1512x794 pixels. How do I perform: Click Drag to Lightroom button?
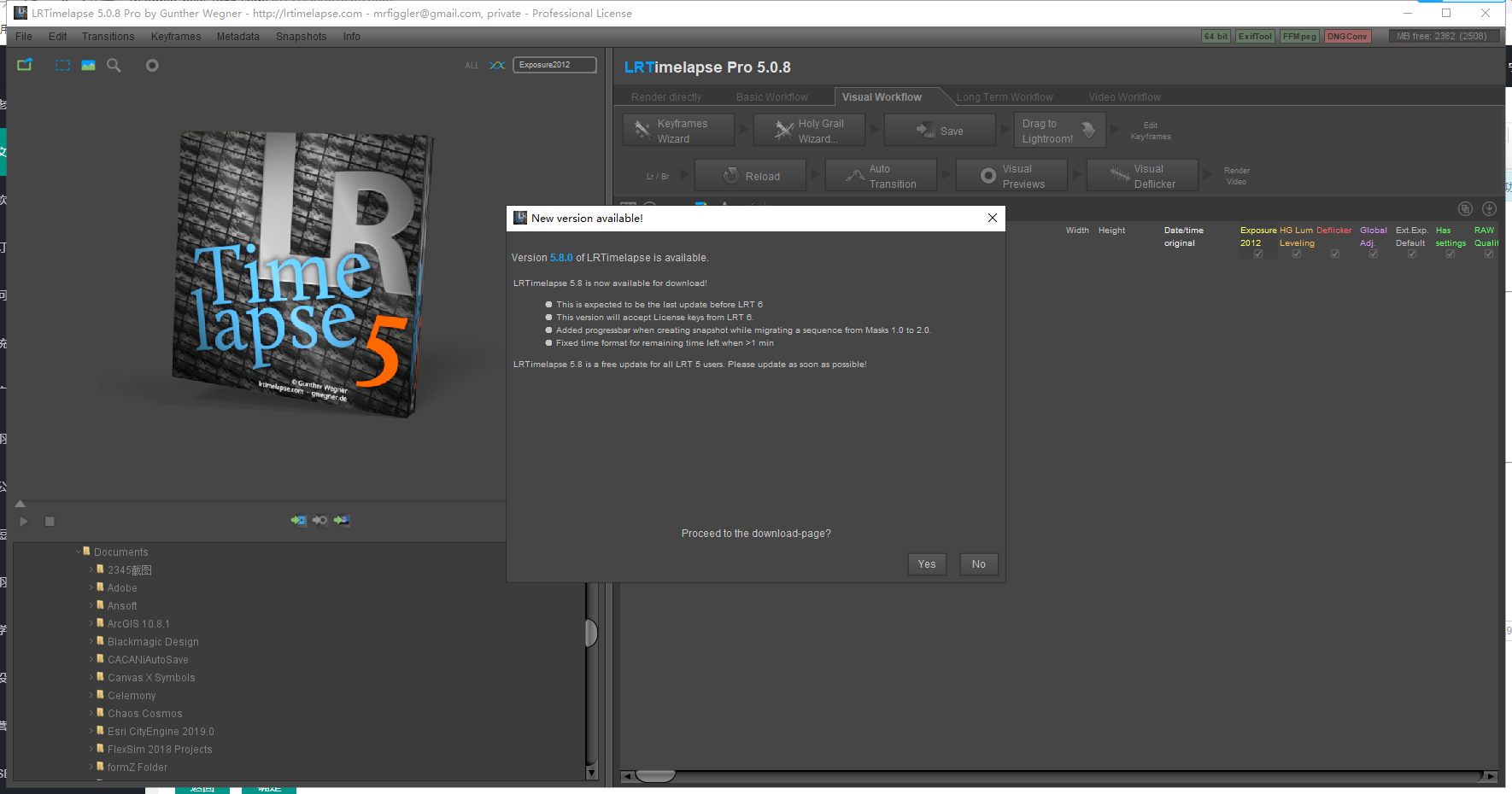[1060, 131]
